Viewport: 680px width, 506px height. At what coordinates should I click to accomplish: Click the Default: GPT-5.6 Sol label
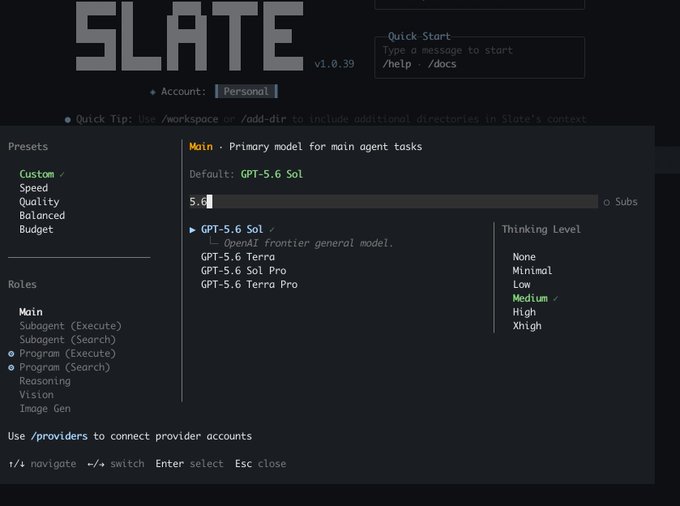(246, 174)
